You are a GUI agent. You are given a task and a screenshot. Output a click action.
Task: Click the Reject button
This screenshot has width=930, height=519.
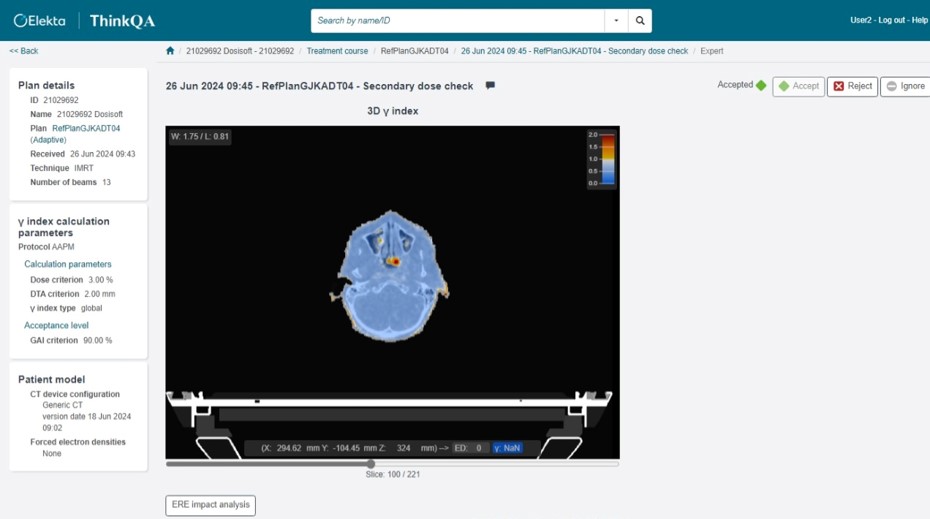coord(852,86)
